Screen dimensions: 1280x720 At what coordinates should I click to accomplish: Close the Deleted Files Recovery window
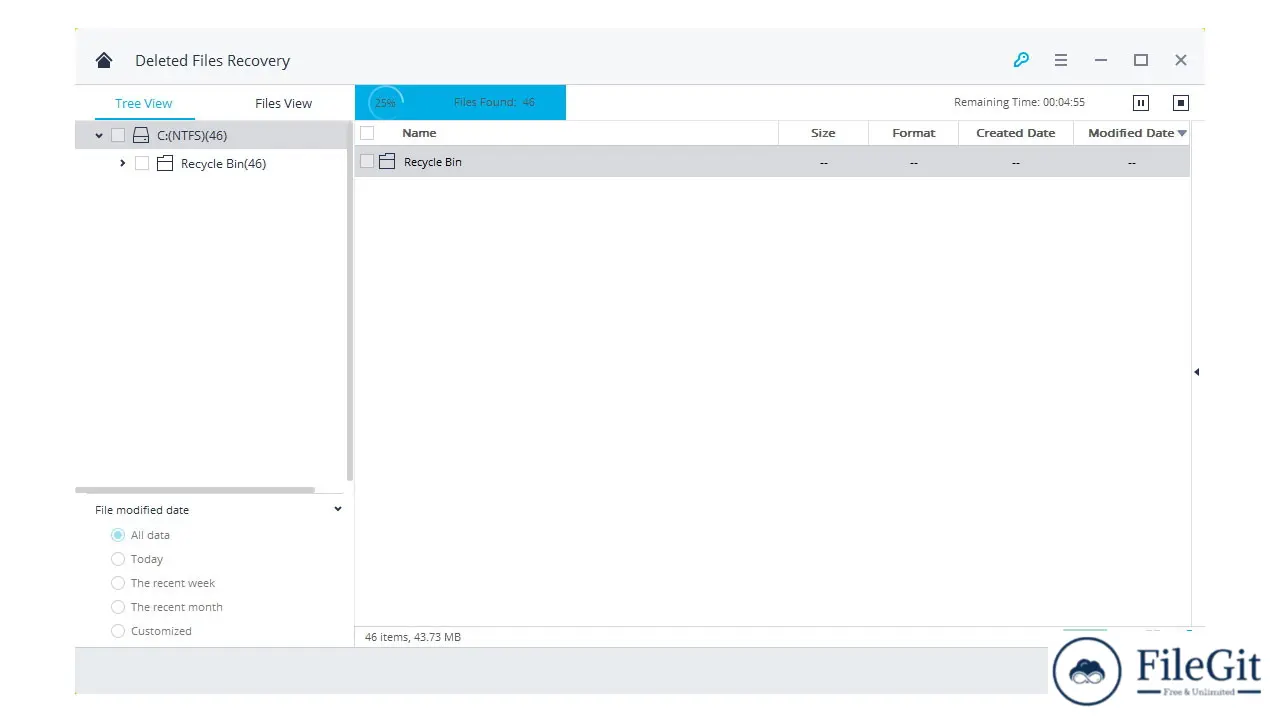click(1181, 60)
